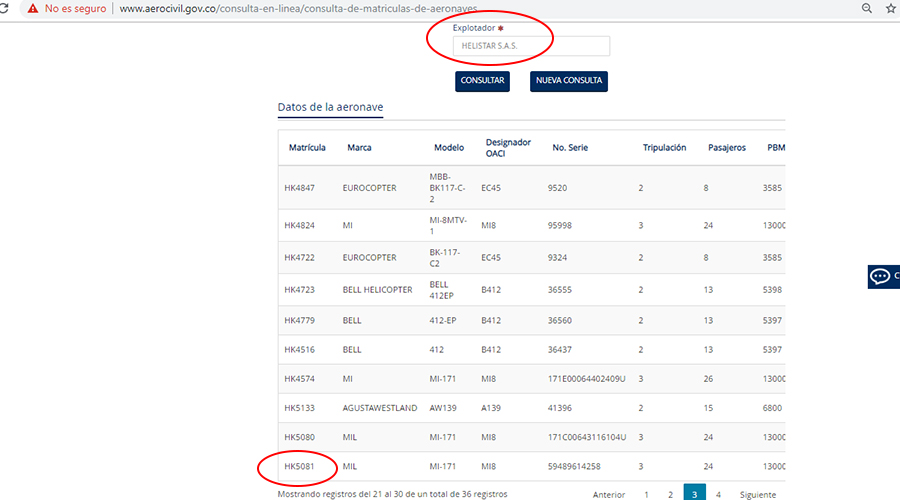Click the BELL HELICOPTER marca cell
Image resolution: width=900 pixels, height=500 pixels.
(x=378, y=290)
